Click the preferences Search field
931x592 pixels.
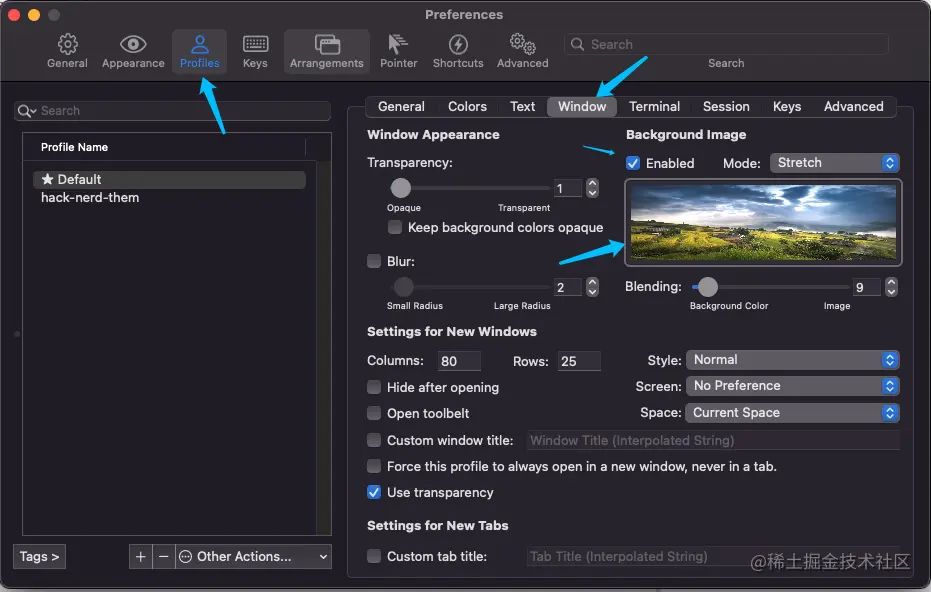click(726, 45)
